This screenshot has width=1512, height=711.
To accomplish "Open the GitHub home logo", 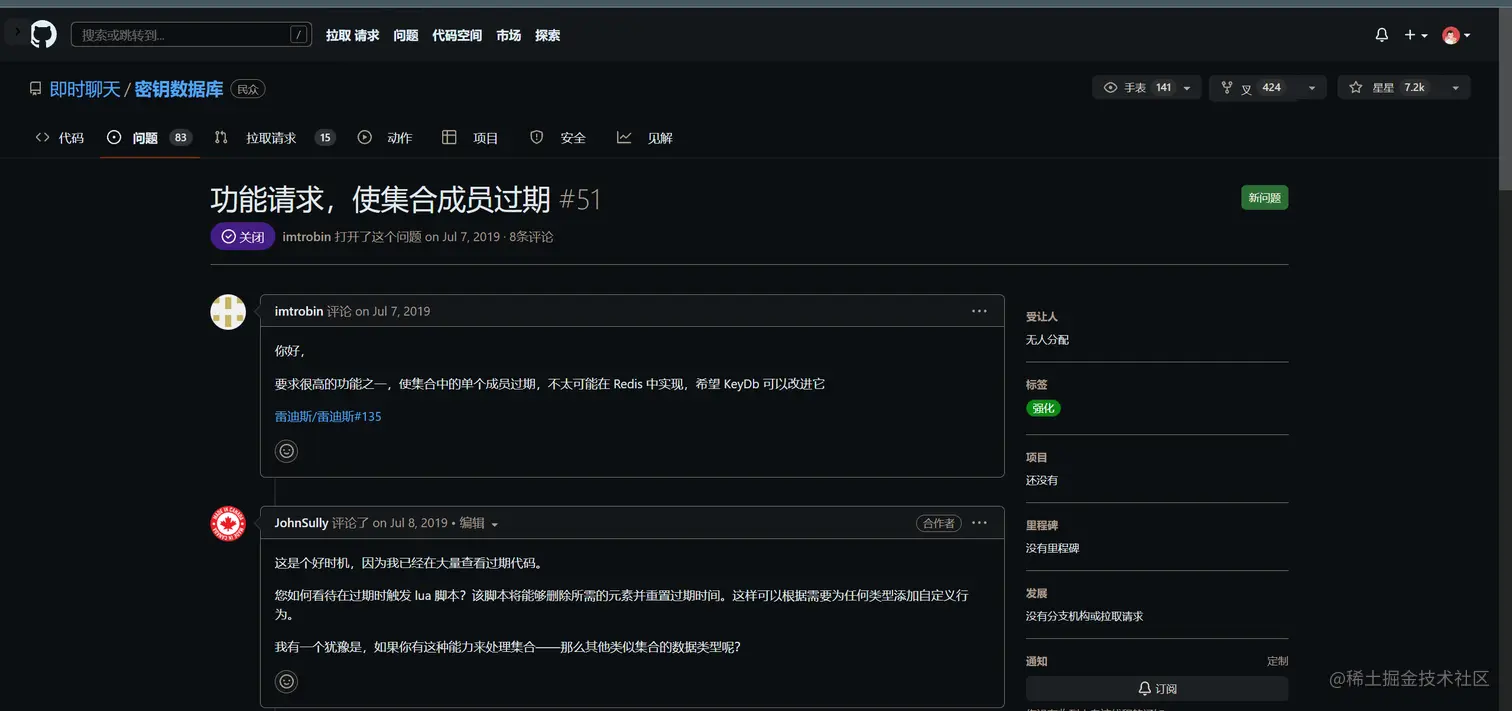I will click(x=43, y=35).
